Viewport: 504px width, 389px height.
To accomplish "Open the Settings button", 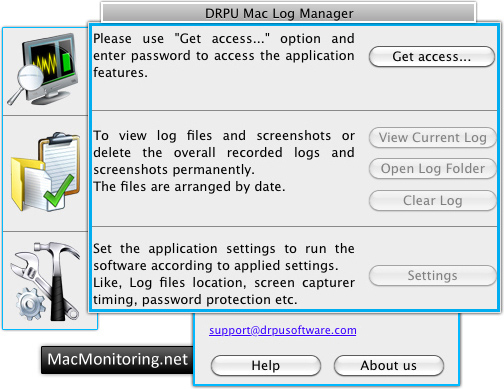I will 433,275.
